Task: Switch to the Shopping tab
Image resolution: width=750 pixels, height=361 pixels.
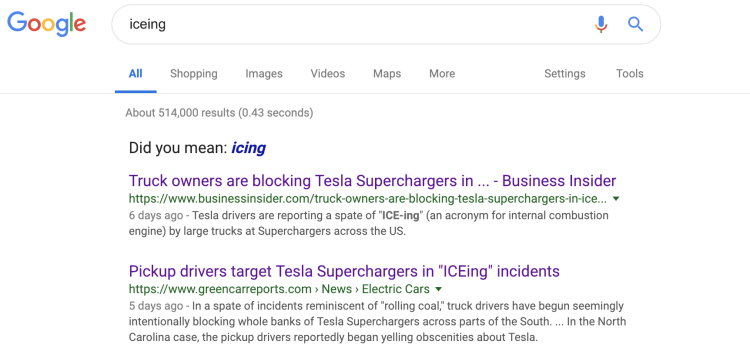Action: (x=194, y=74)
